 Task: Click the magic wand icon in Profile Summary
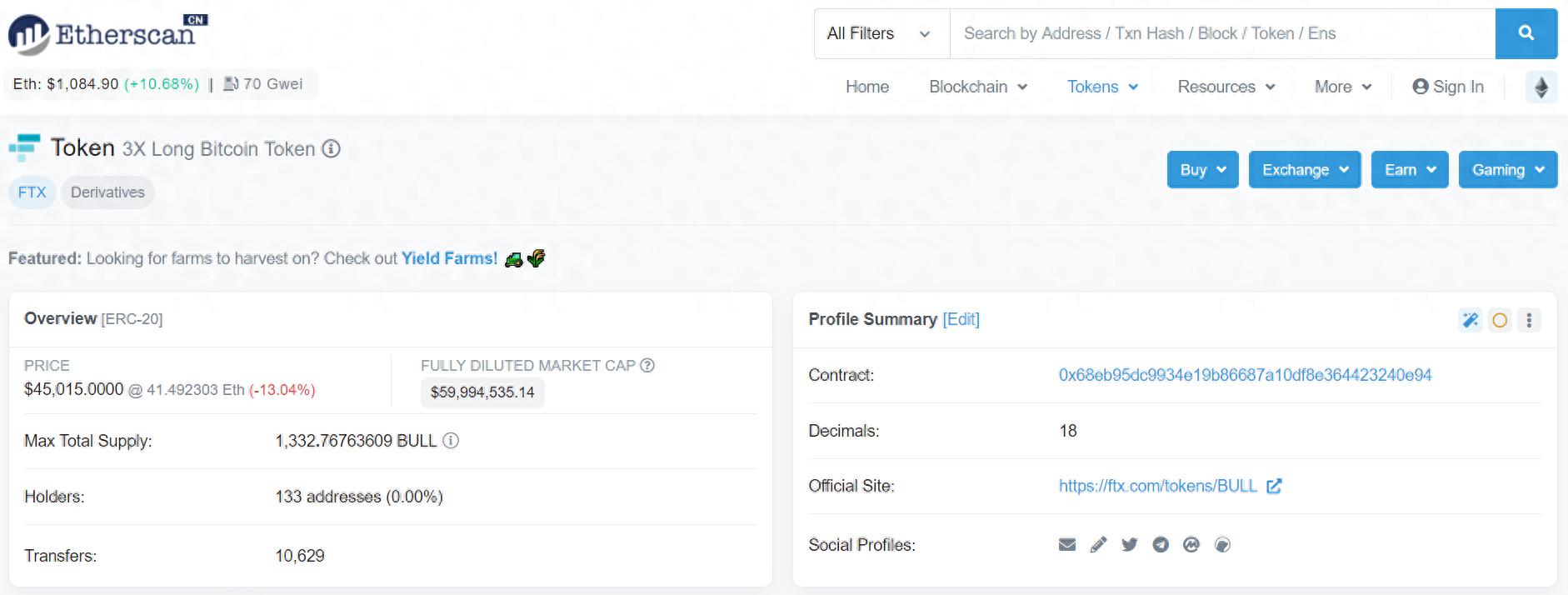pyautogui.click(x=1470, y=320)
